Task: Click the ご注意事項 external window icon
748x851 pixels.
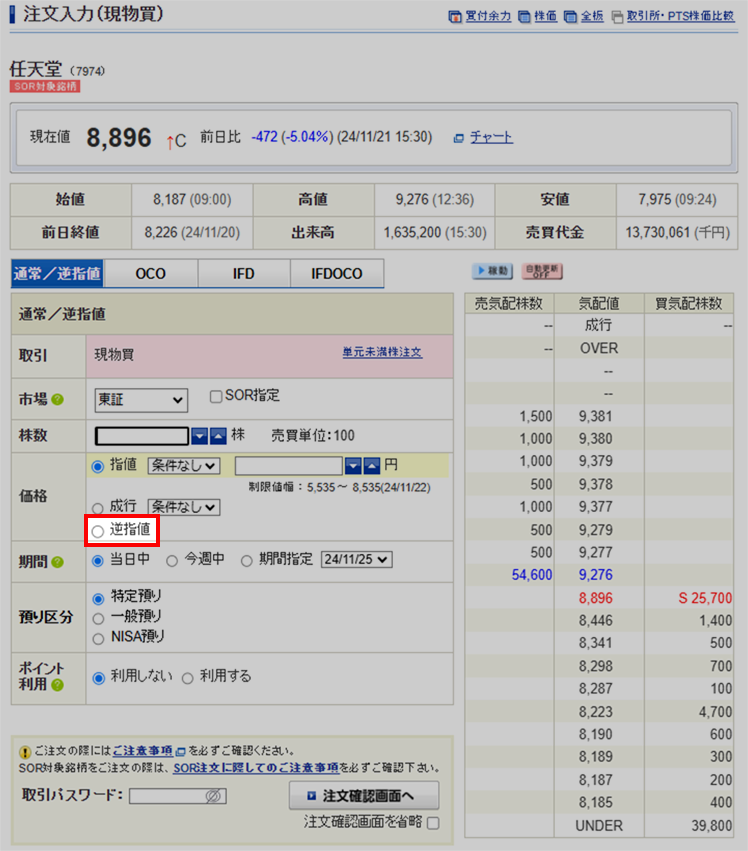Action: click(x=181, y=752)
